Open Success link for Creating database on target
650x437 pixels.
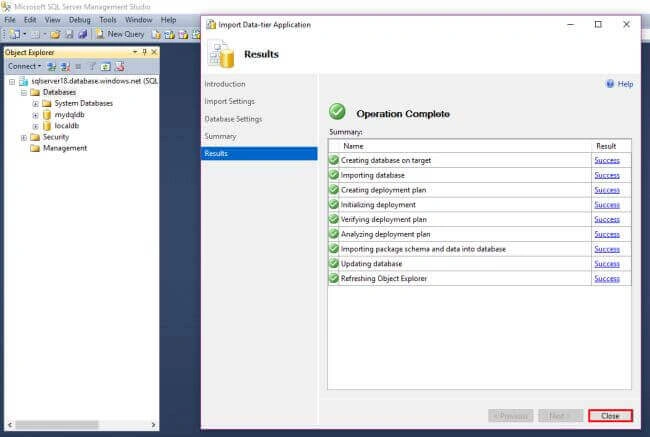coord(607,160)
